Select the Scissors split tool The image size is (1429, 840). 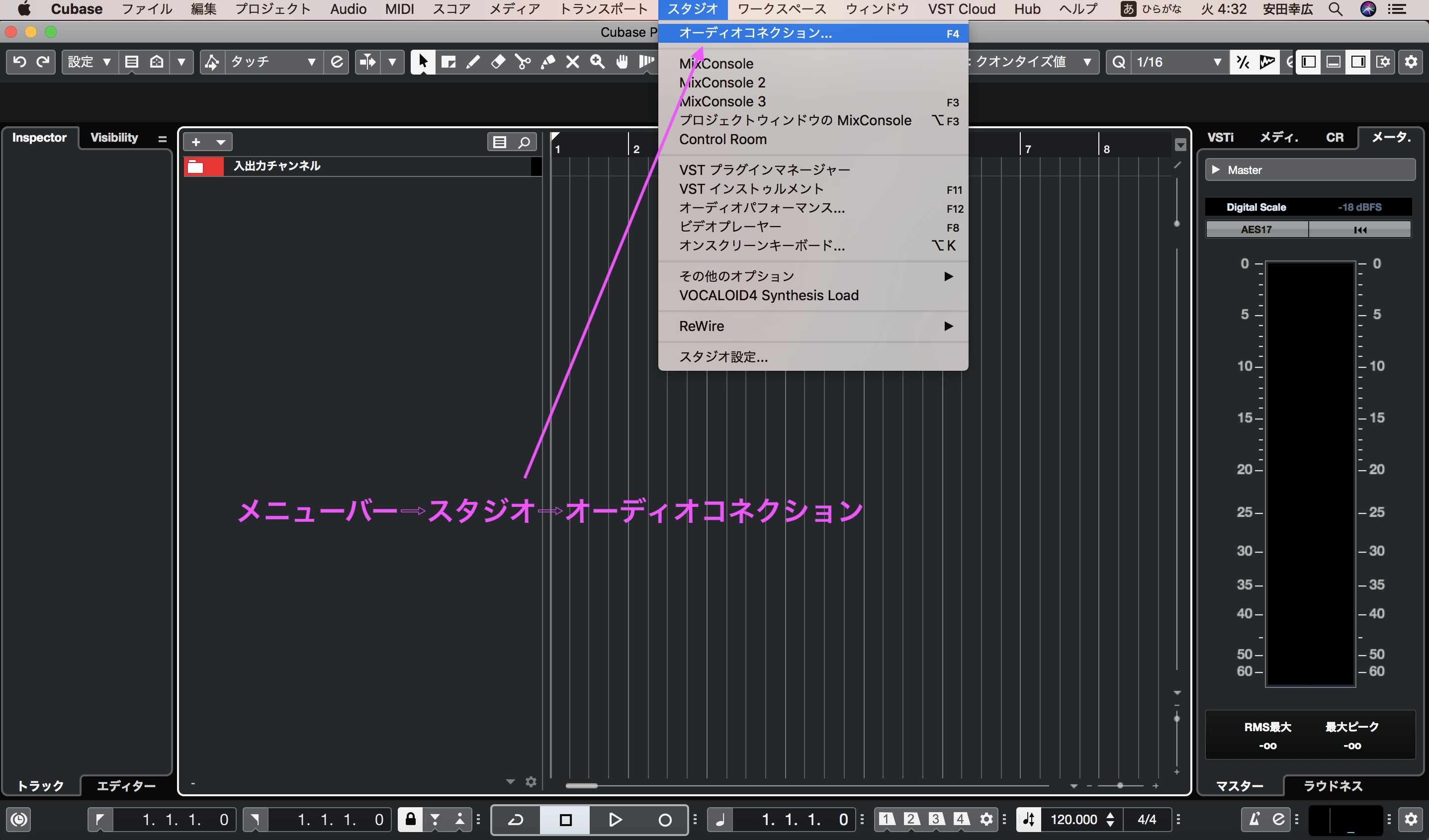click(x=522, y=62)
